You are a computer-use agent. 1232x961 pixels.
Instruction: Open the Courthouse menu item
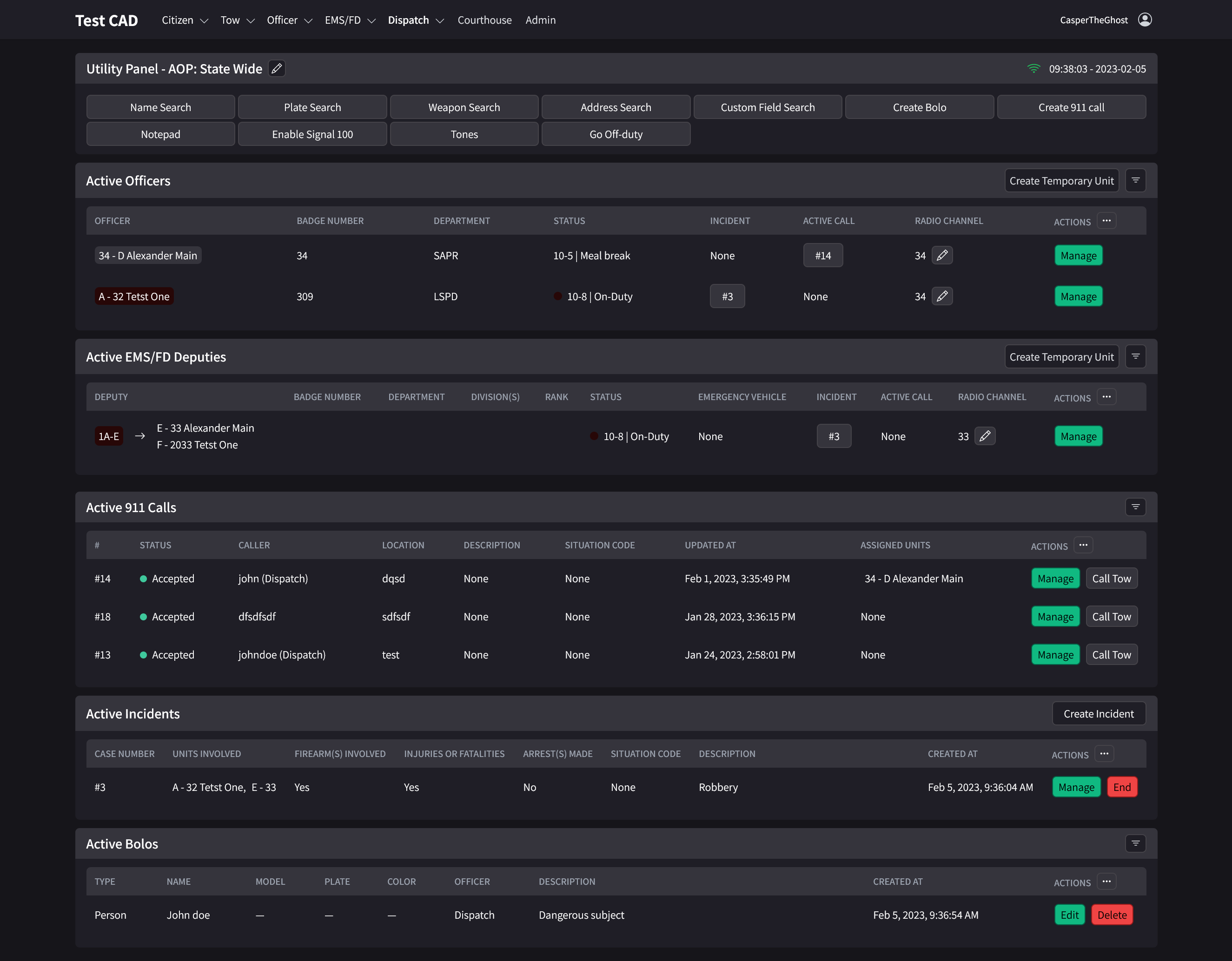(484, 20)
